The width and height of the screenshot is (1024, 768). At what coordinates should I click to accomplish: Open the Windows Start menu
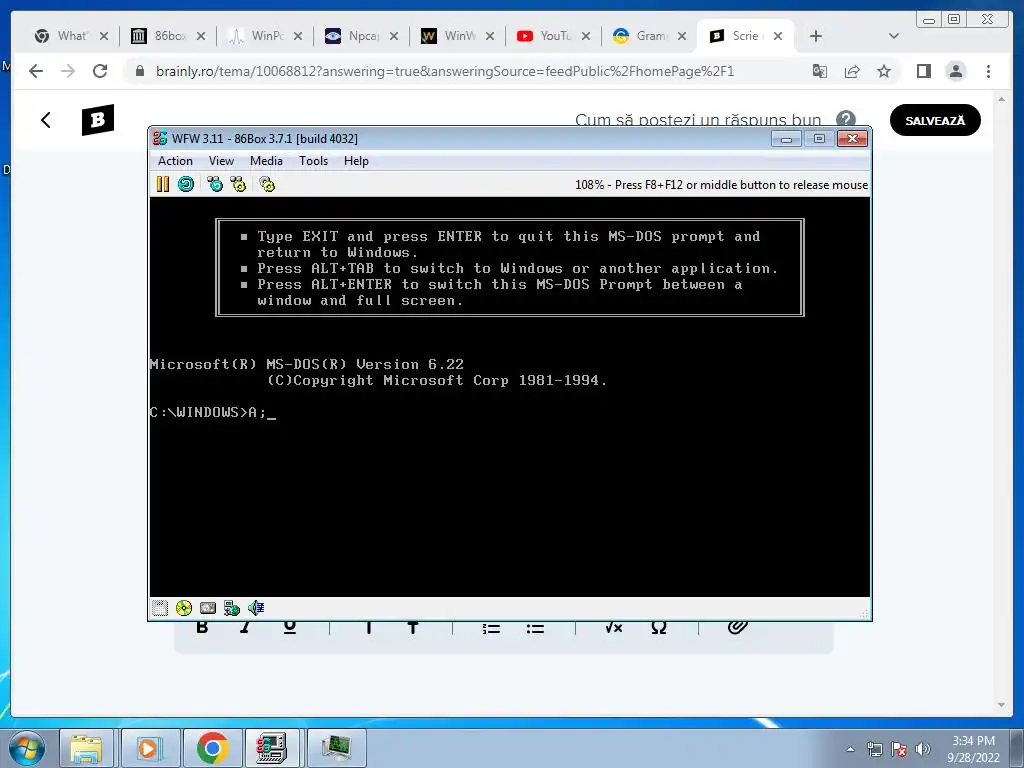[x=27, y=748]
